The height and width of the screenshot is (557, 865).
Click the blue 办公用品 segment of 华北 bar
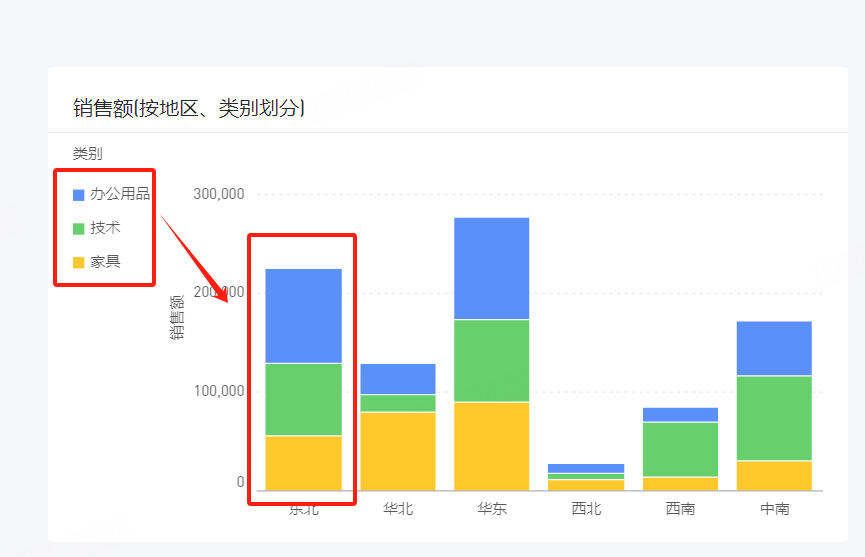397,379
